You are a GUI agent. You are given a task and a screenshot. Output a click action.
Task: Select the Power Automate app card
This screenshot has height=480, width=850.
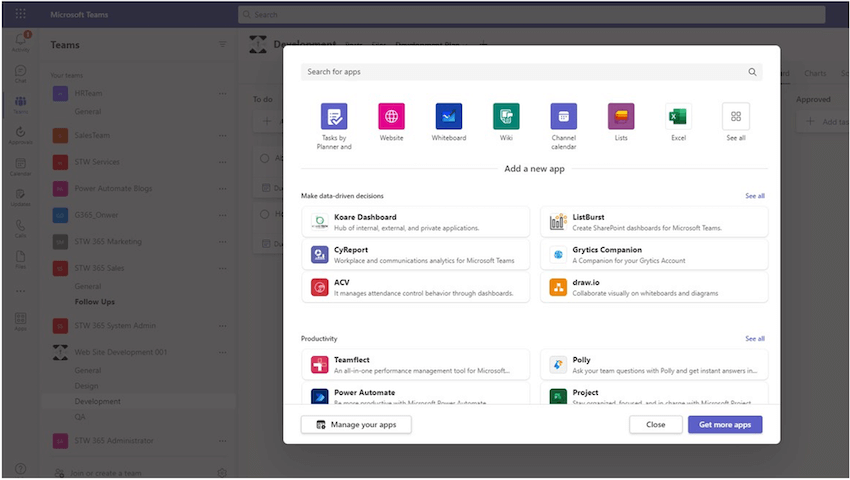pos(416,394)
